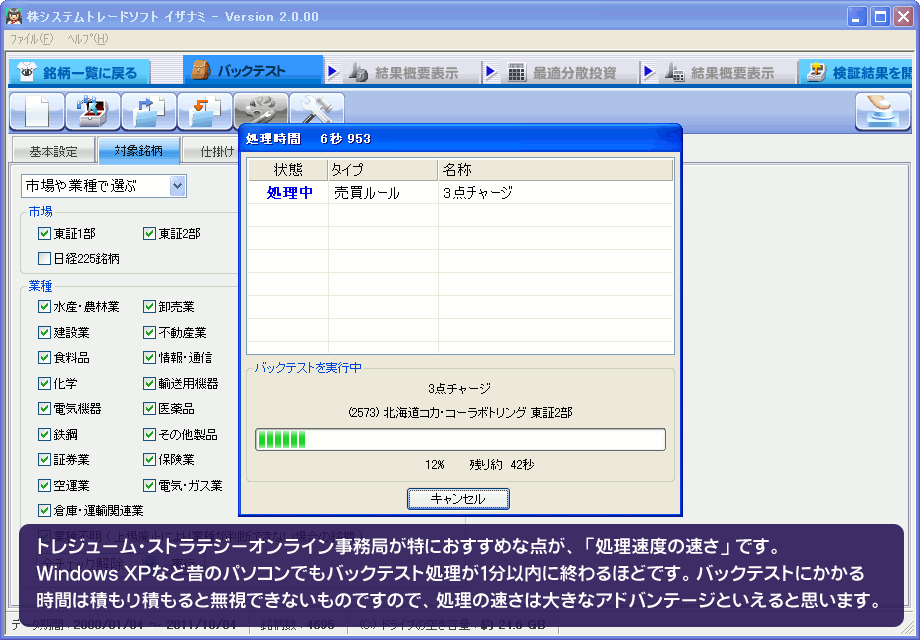
Task: Click the hand-pressing-button icon at toolbar right
Action: tap(883, 111)
